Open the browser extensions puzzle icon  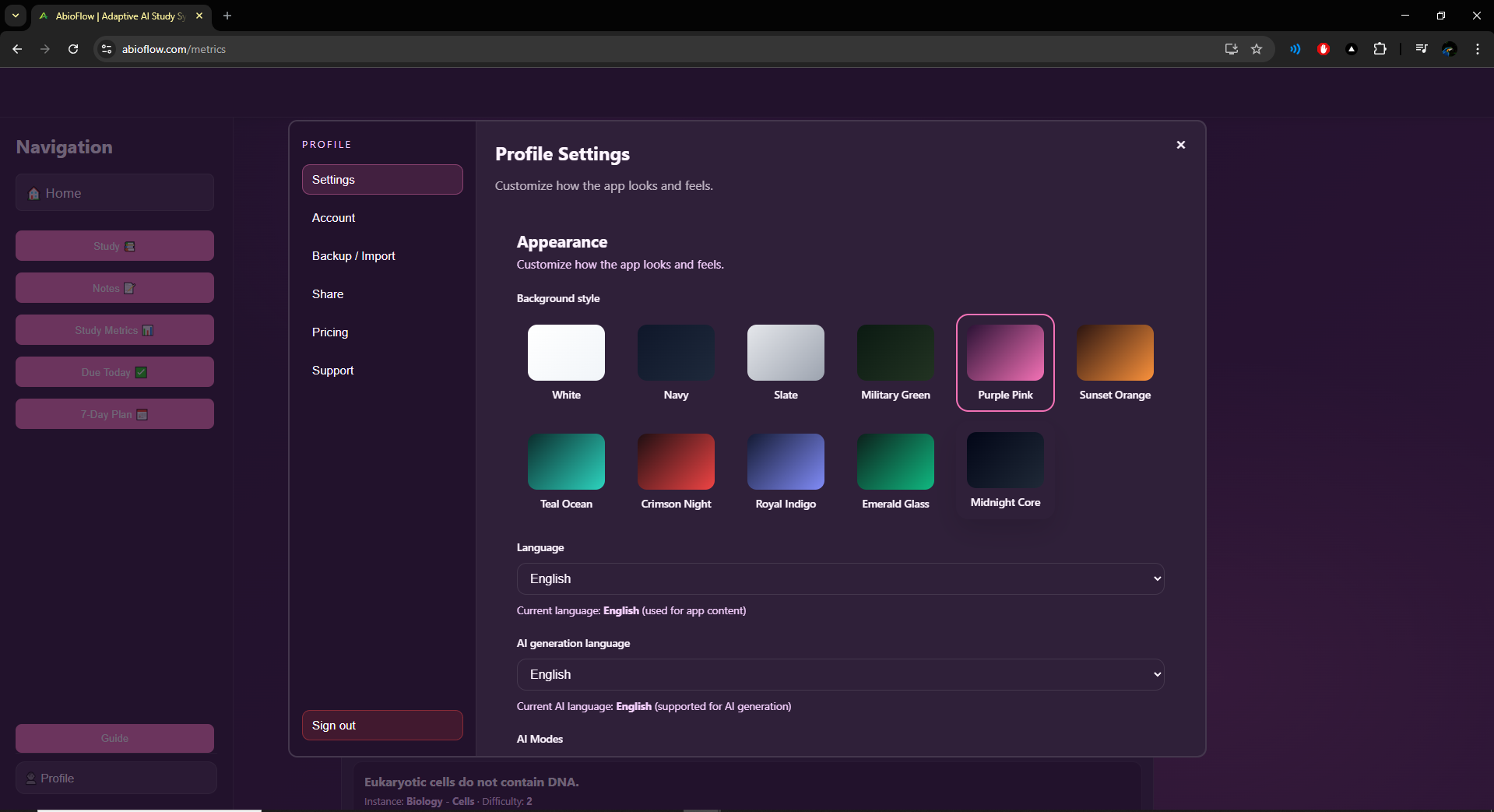coord(1380,48)
